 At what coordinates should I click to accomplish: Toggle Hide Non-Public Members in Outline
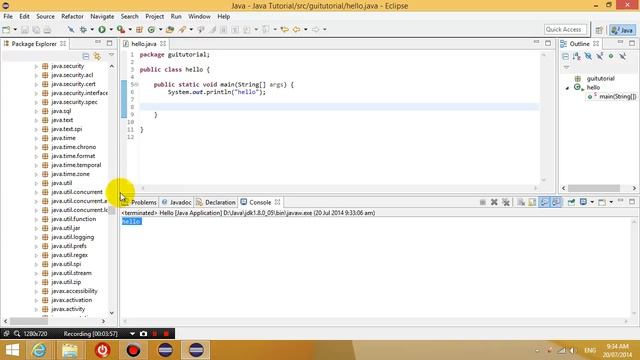pos(611,56)
